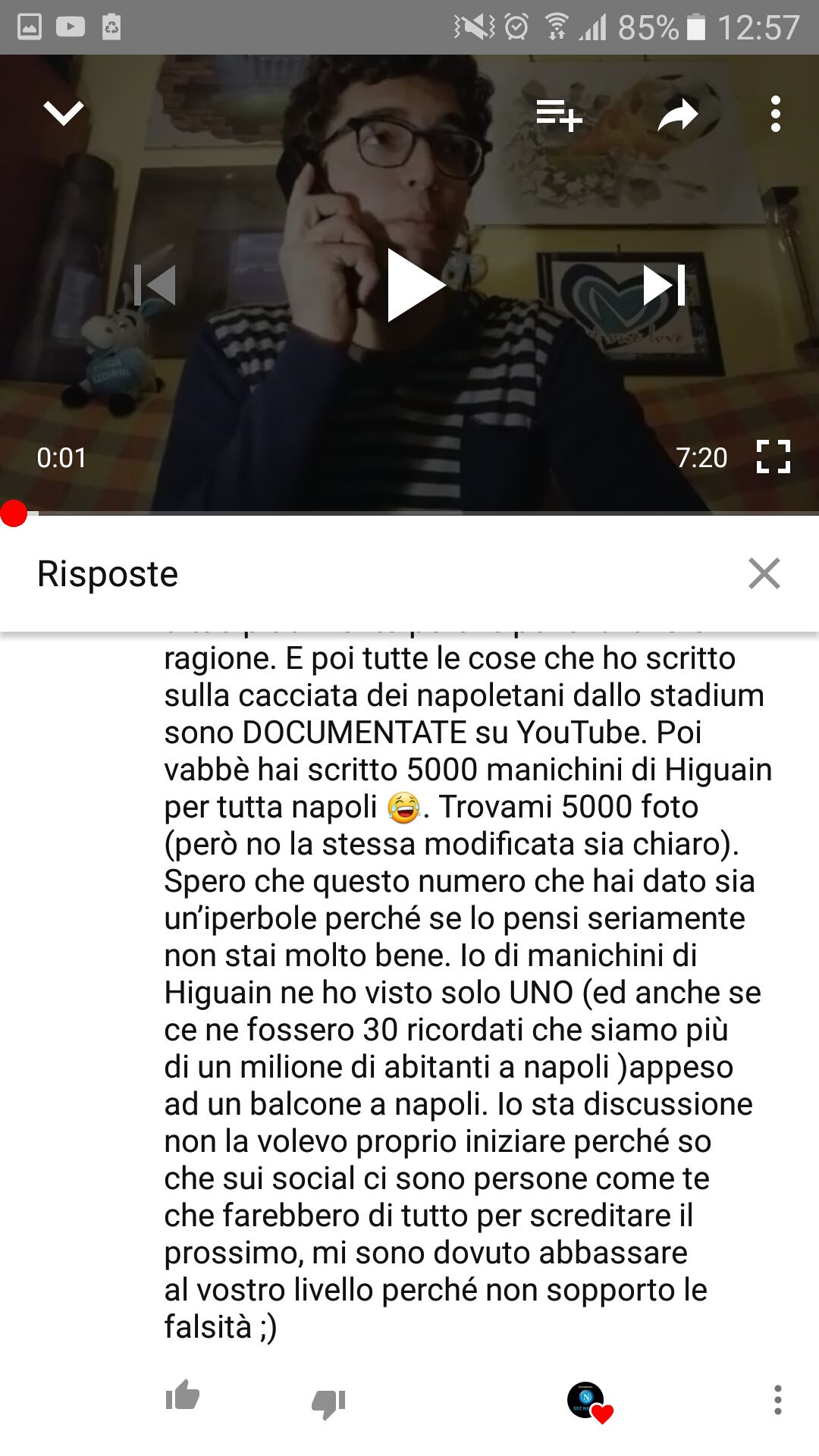Close the Risposte replies panel
819x1456 pixels.
(x=764, y=573)
